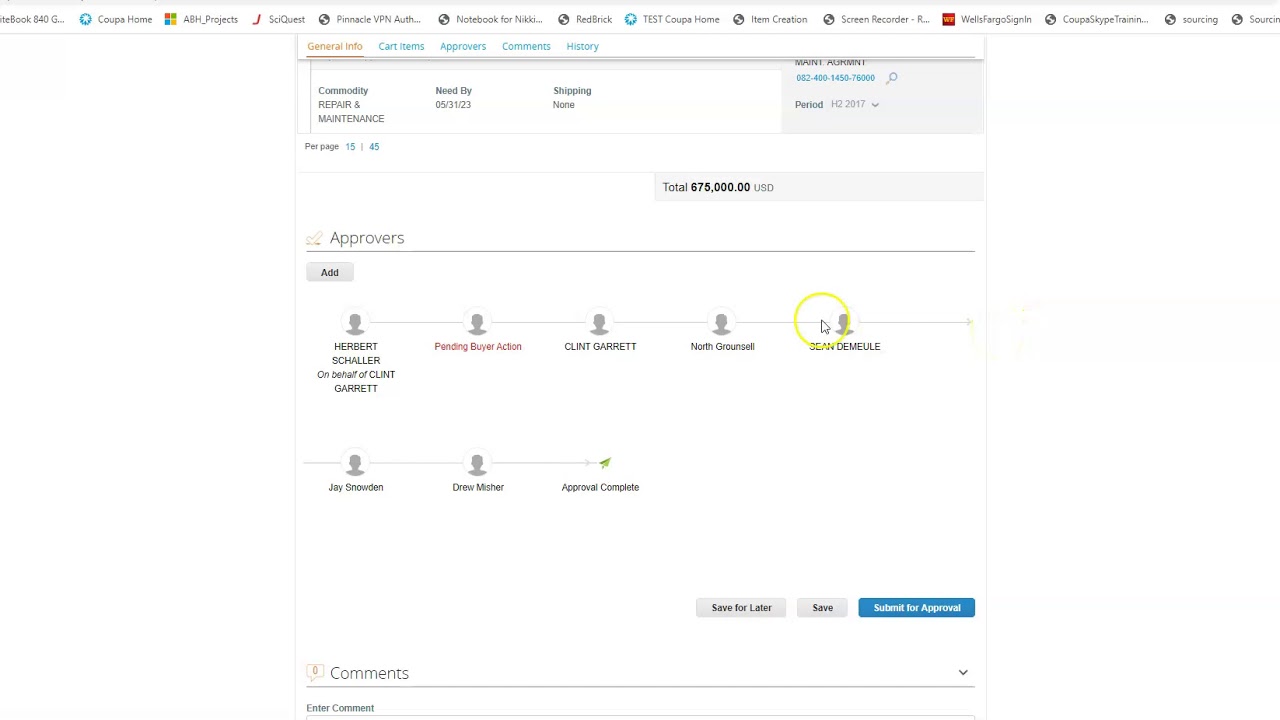Open the WellsFargoSignIn bookmark

pos(987,19)
